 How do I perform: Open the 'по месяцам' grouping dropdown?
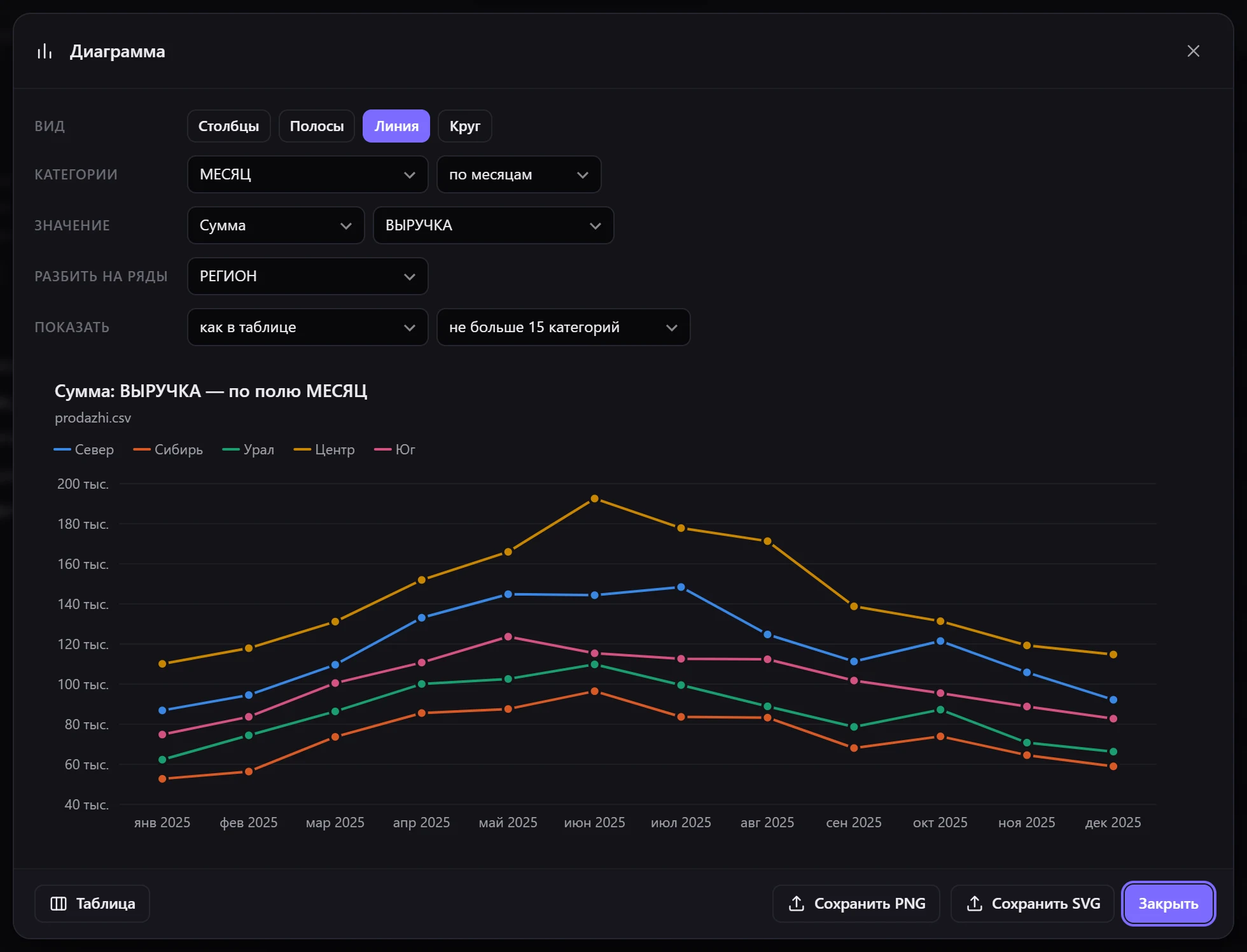coord(519,174)
